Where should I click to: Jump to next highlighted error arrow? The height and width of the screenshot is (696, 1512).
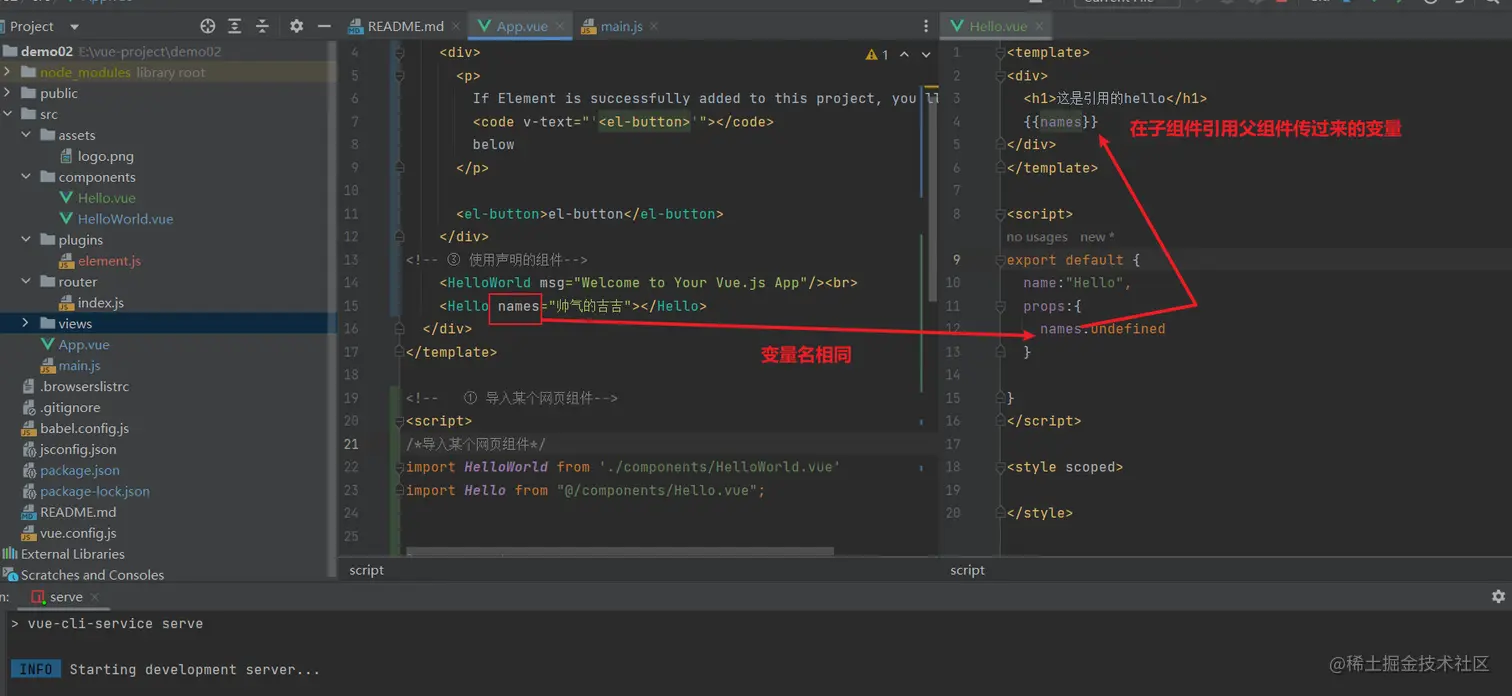pos(926,54)
